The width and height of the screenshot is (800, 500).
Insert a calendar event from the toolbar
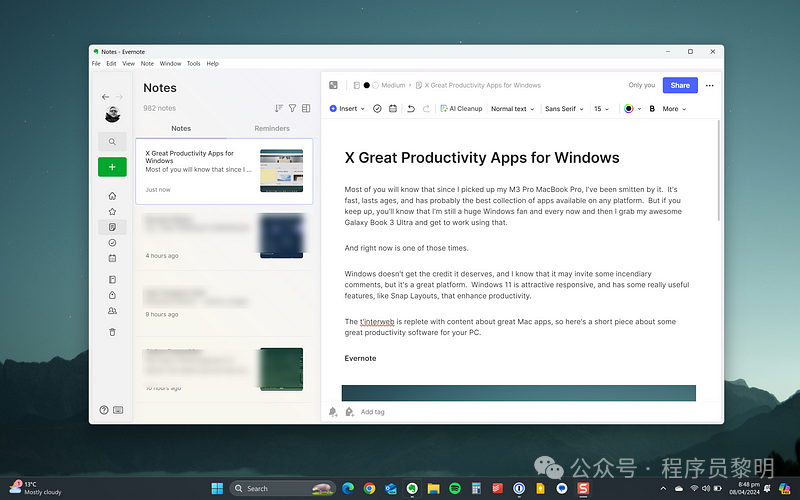(393, 109)
